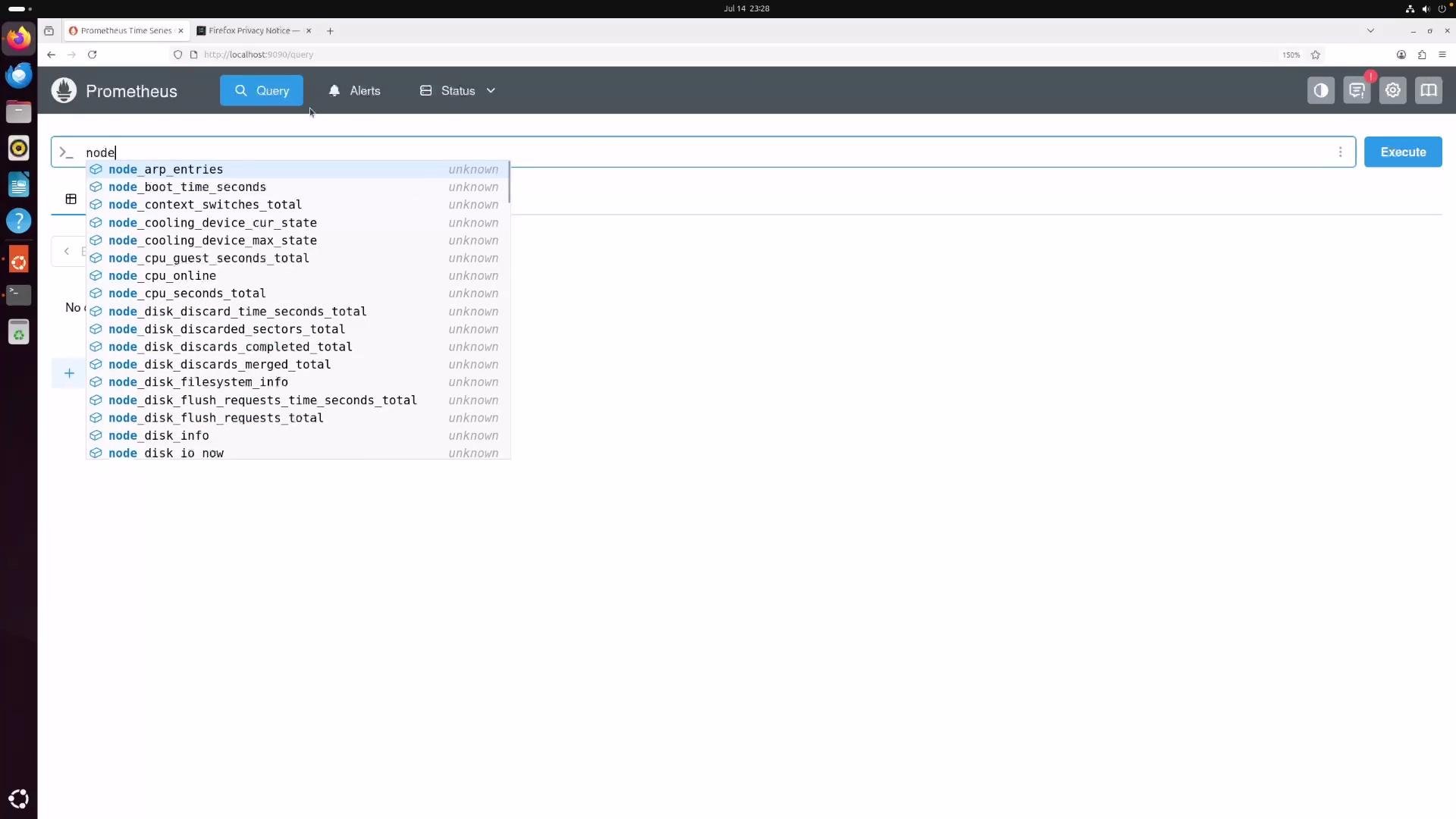The height and width of the screenshot is (819, 1456).
Task: Launch Thunderbird from the dock
Action: tap(19, 75)
